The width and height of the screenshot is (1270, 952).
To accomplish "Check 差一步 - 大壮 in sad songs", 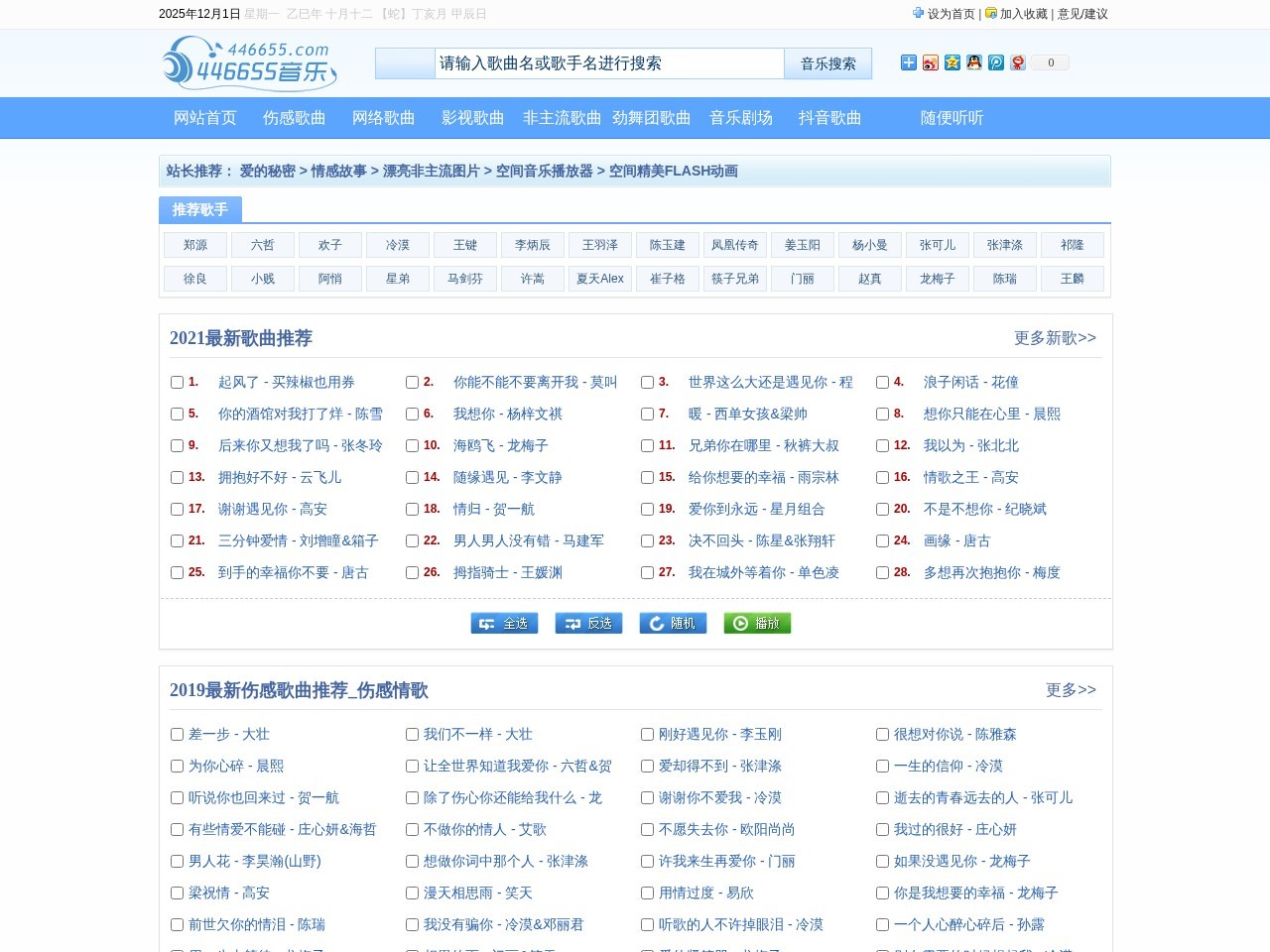I will coord(178,735).
